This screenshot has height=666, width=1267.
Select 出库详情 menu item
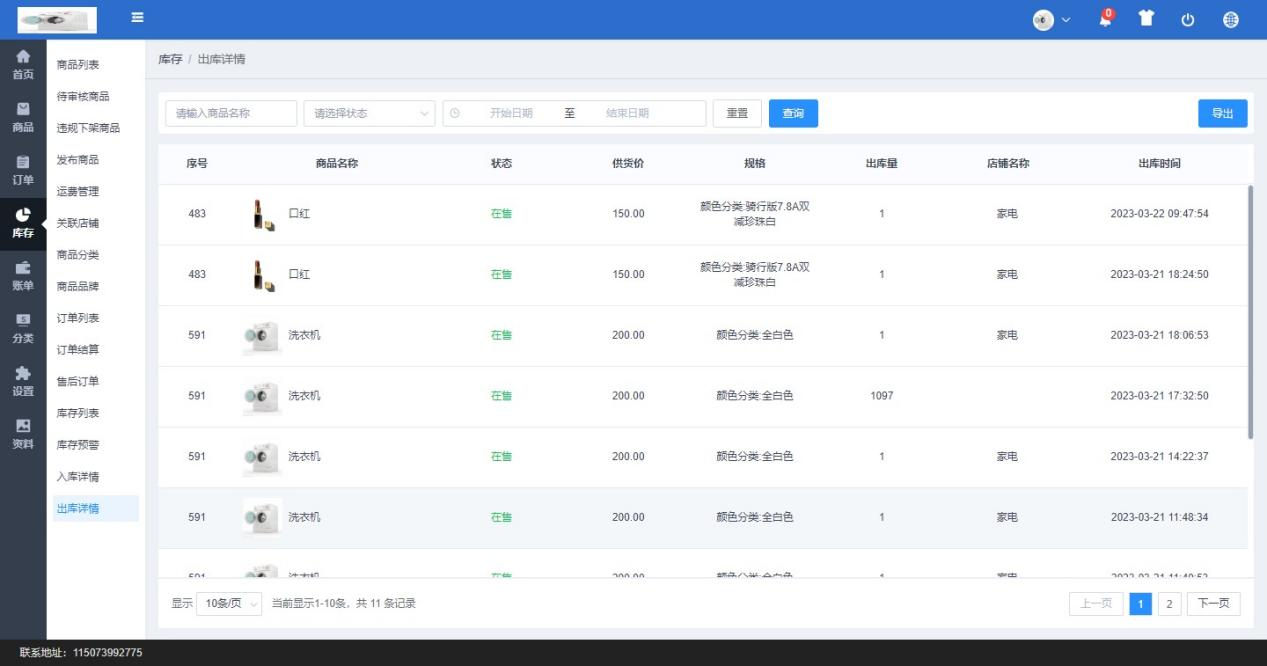click(x=96, y=508)
